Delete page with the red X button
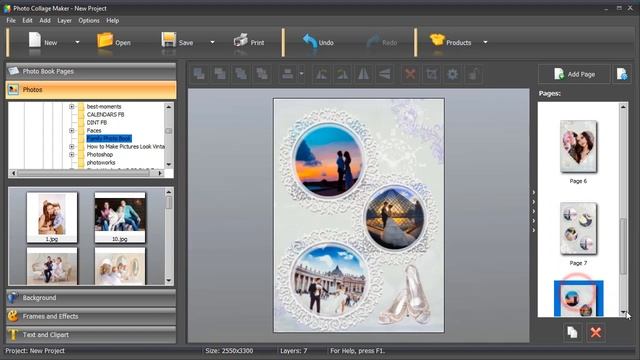The image size is (640, 360). tap(596, 332)
